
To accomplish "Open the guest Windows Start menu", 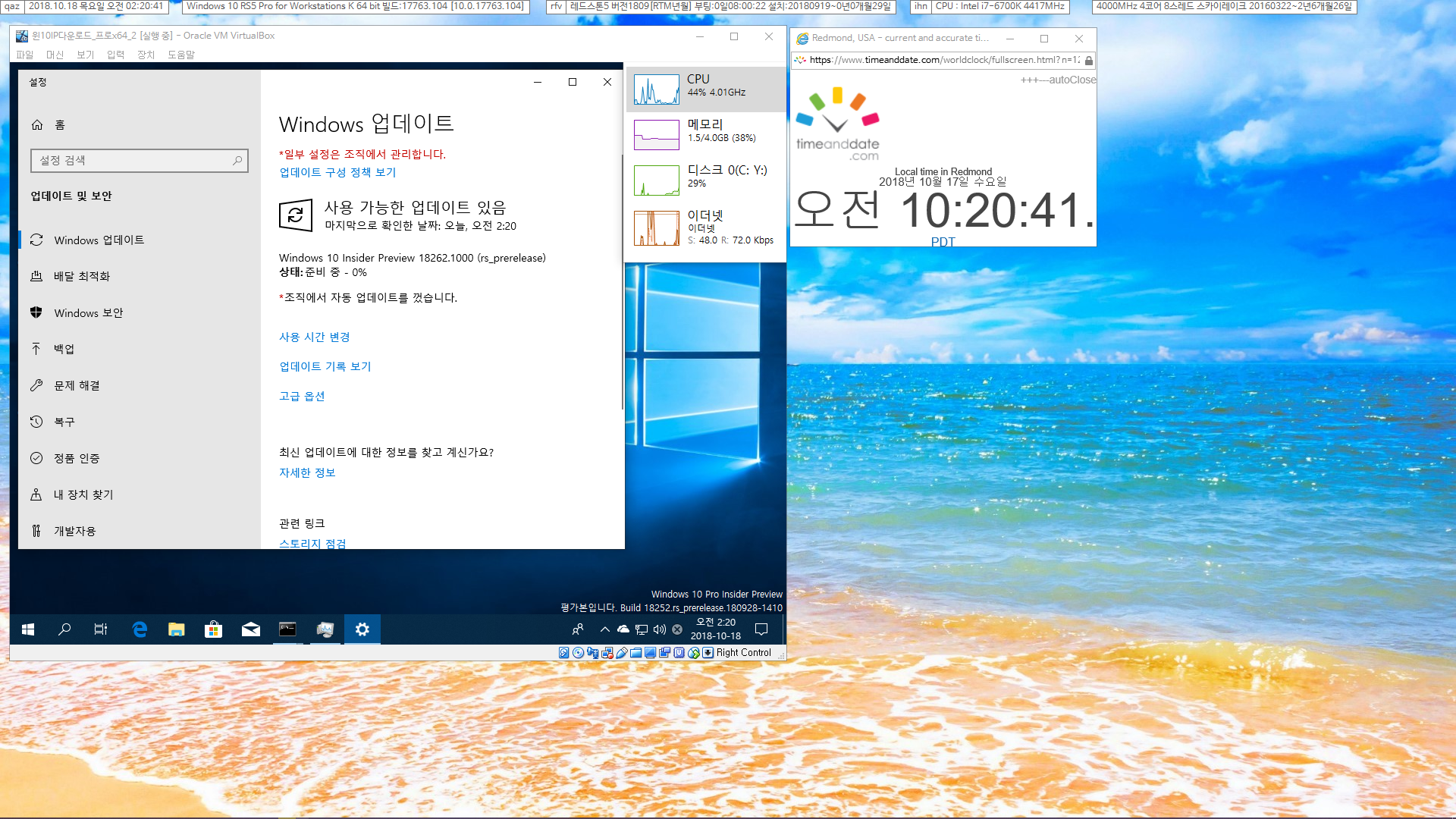I will click(28, 629).
